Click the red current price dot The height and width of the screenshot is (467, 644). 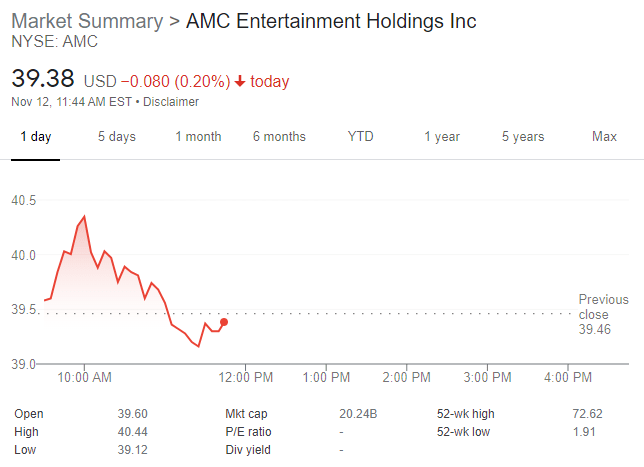224,322
